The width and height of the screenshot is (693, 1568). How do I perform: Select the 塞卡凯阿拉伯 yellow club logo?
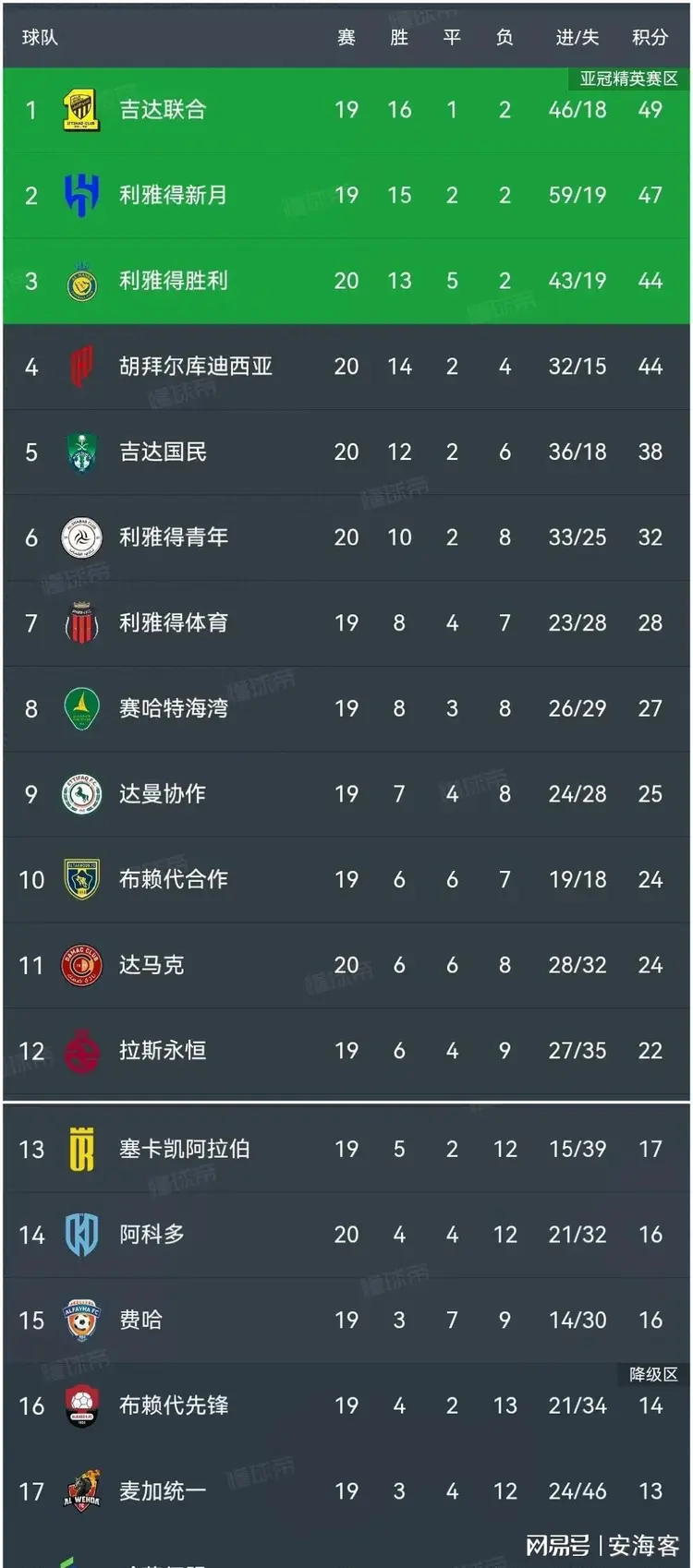(x=81, y=1150)
